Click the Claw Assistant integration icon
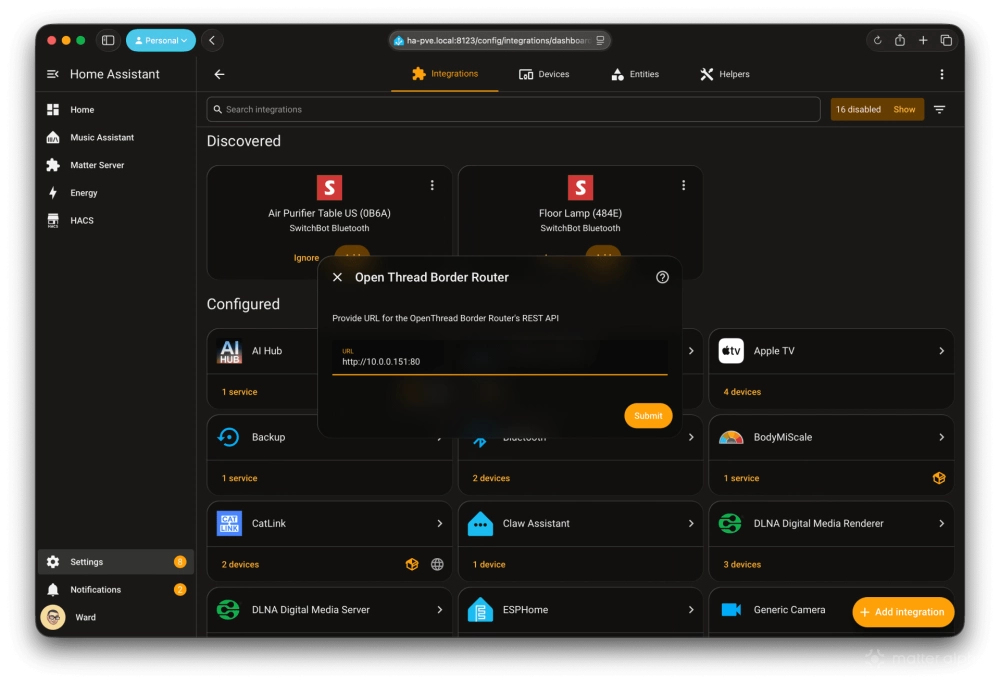The image size is (1000, 684). [480, 523]
